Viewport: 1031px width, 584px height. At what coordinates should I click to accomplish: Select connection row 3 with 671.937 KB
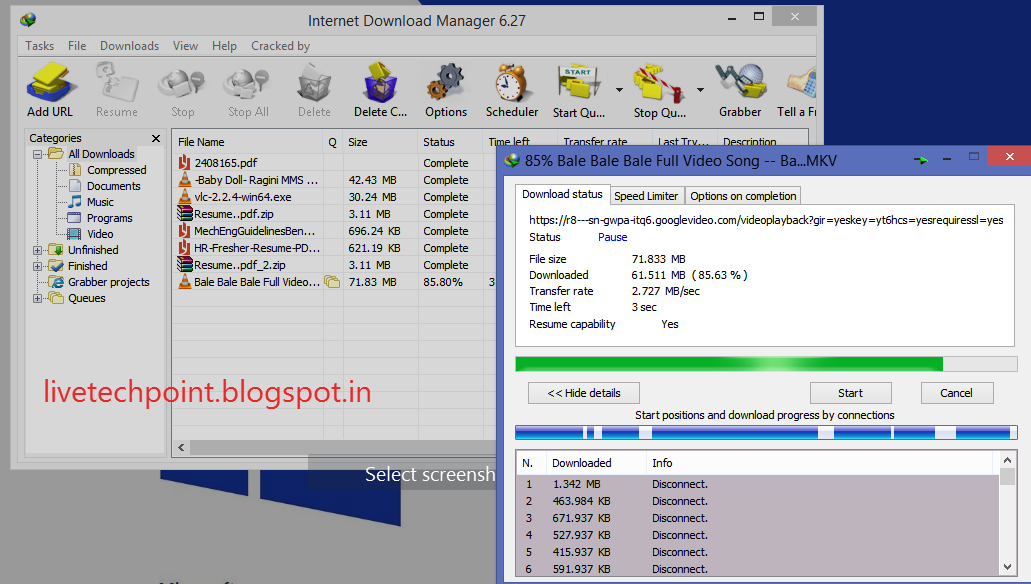click(x=758, y=518)
